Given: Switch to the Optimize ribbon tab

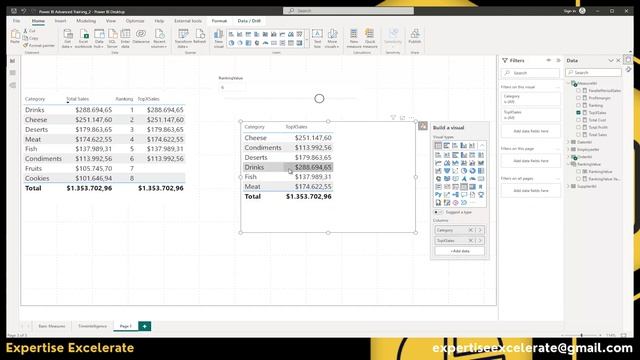Looking at the screenshot, I should click(135, 21).
